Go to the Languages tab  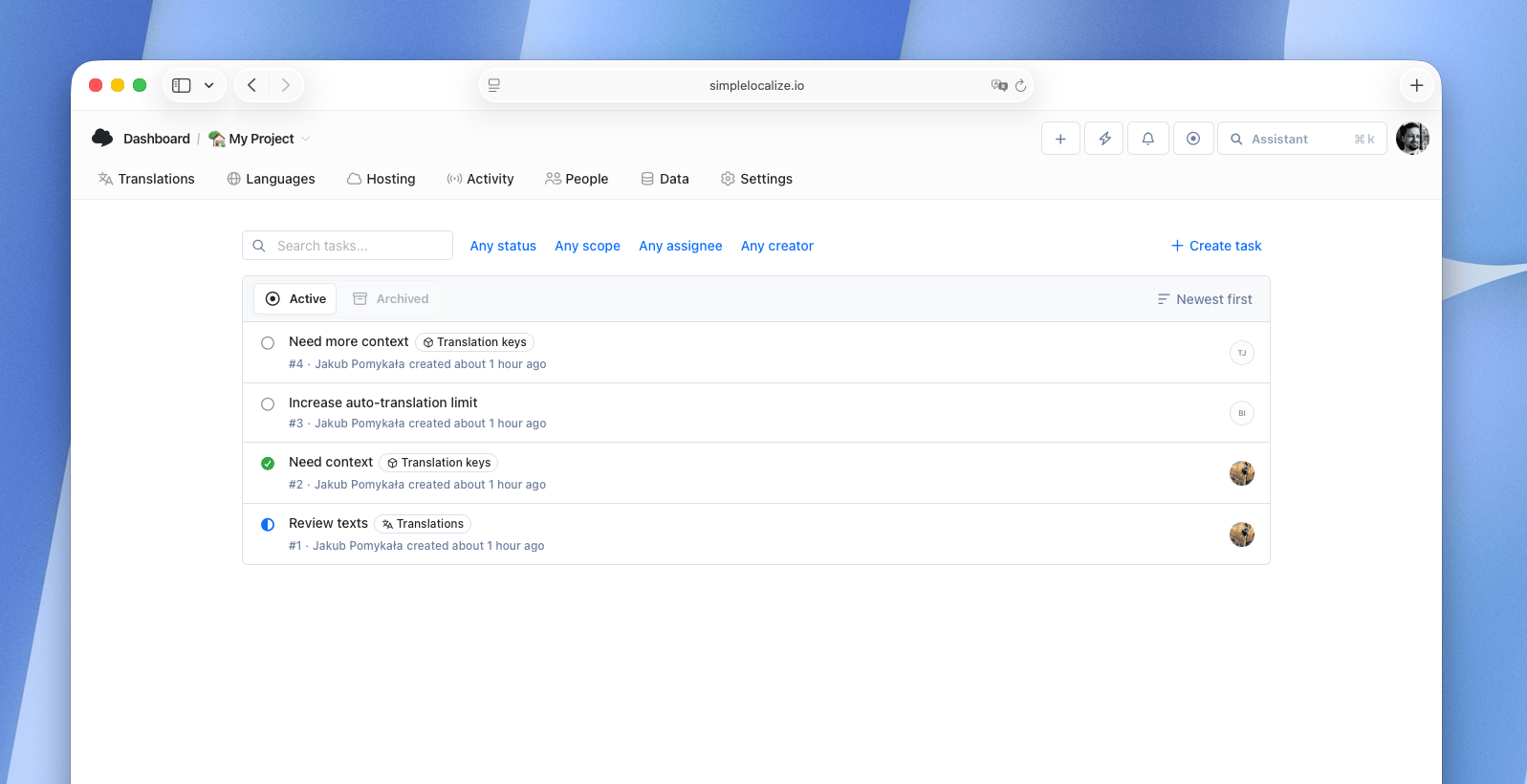click(x=271, y=179)
